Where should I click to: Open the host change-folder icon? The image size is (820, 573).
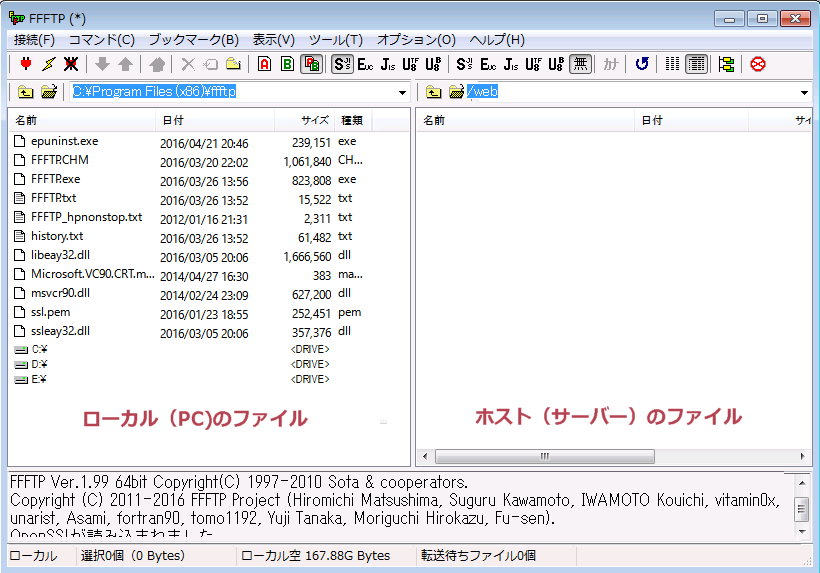coord(456,93)
